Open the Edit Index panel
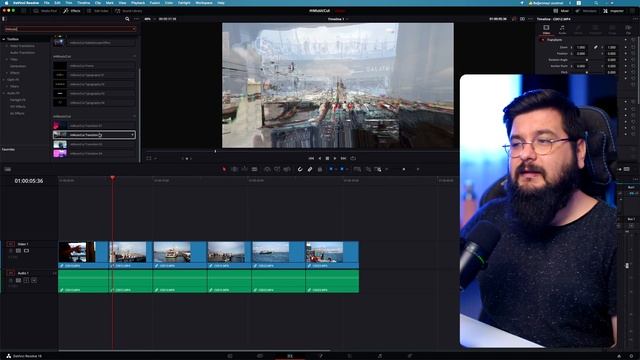The height and width of the screenshot is (360, 640). click(x=98, y=11)
